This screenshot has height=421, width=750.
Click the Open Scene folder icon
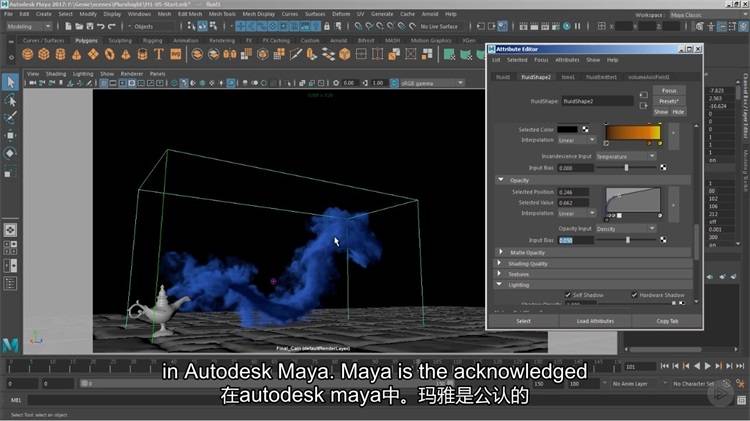(x=79, y=26)
